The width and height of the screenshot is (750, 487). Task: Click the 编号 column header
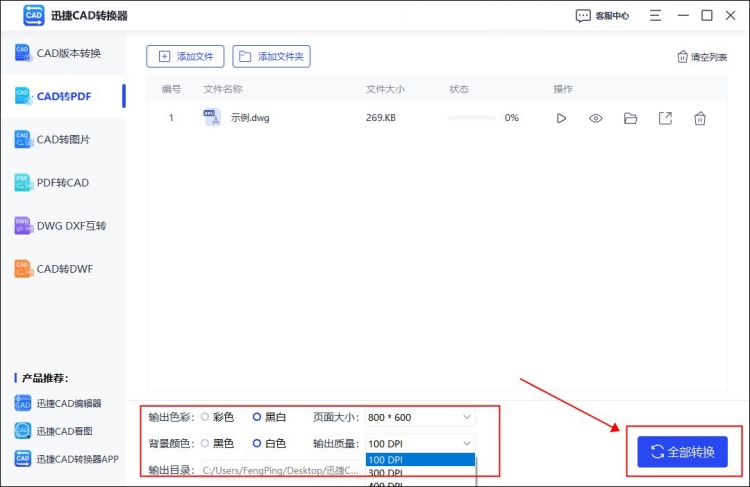(x=171, y=89)
